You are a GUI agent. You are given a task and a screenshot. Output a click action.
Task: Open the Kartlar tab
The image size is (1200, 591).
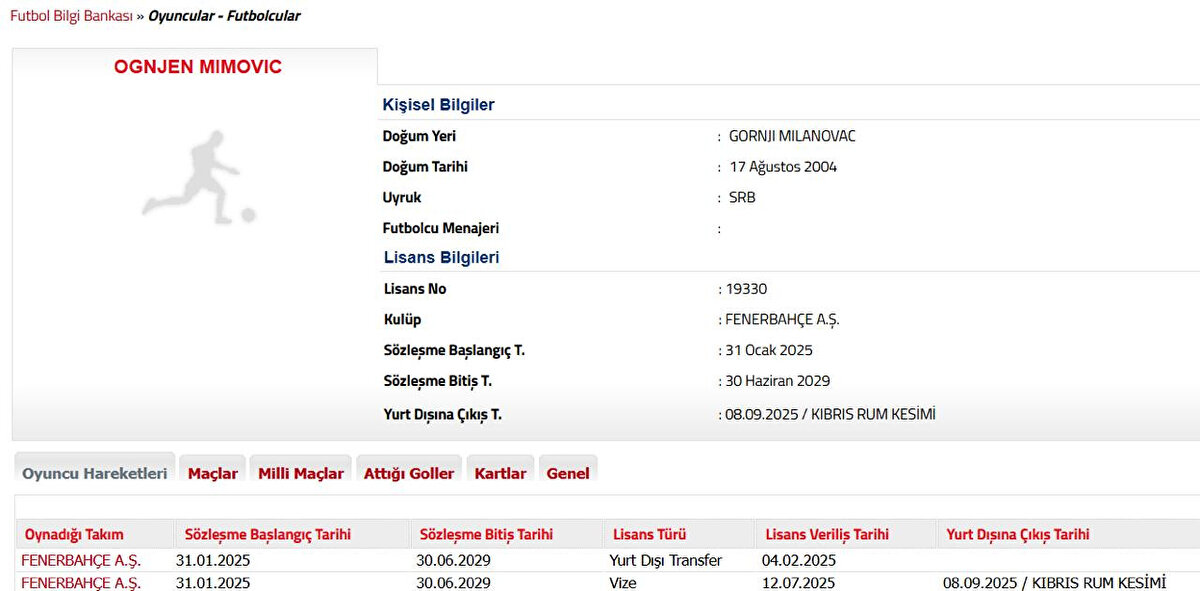[500, 473]
